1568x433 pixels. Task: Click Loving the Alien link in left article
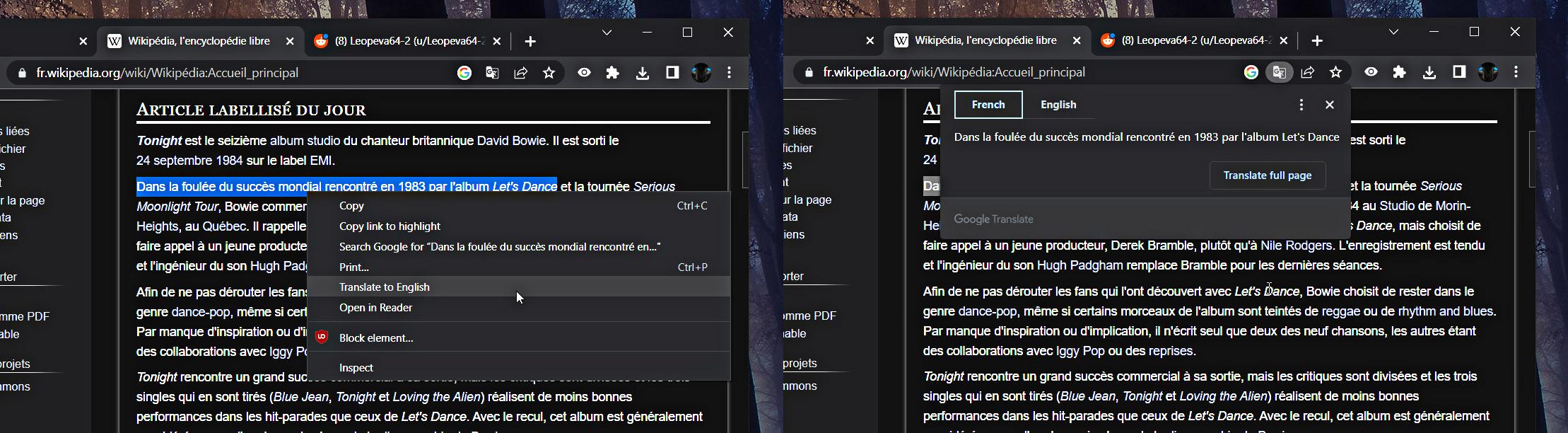[436, 397]
